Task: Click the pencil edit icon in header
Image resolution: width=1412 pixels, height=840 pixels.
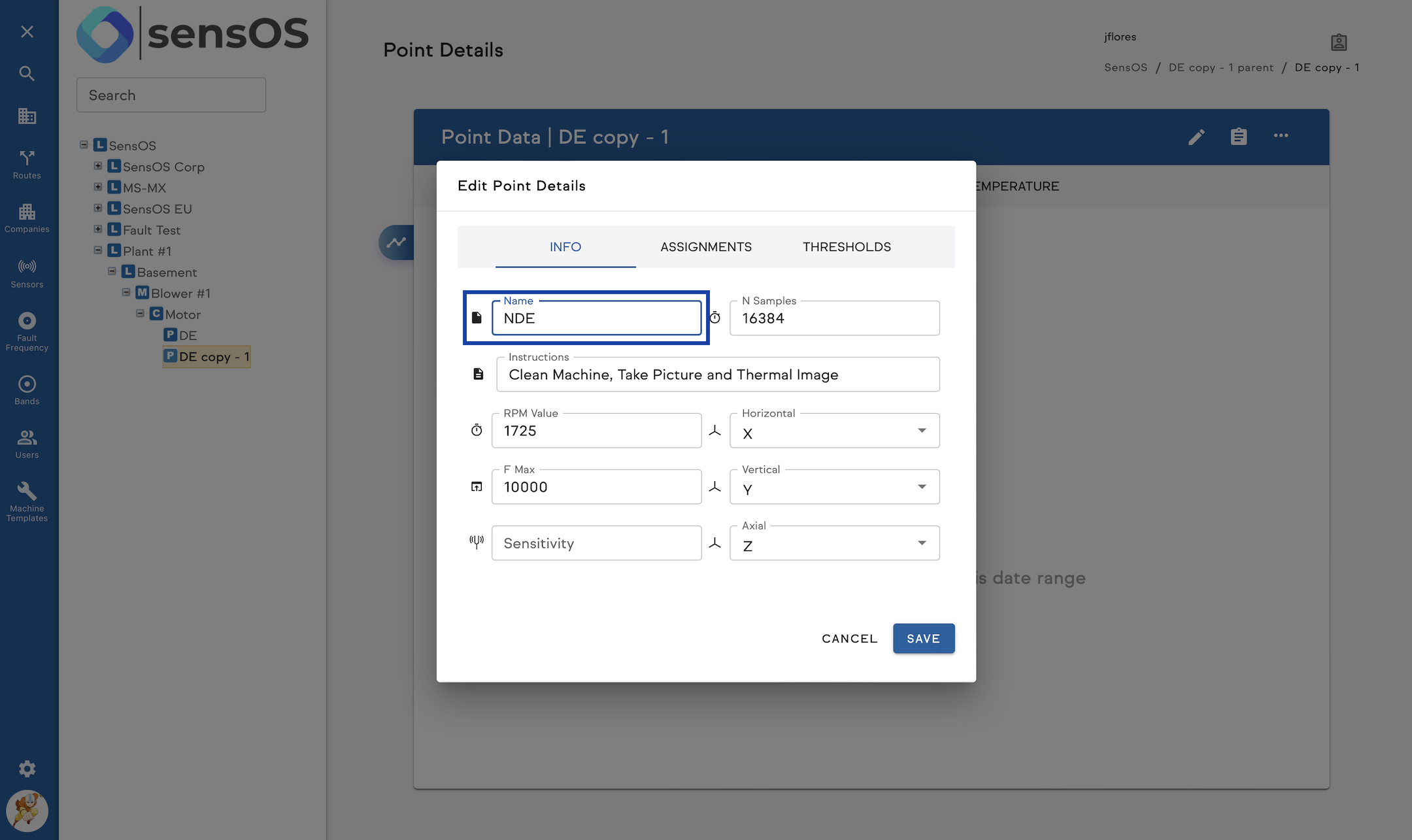Action: [1196, 137]
